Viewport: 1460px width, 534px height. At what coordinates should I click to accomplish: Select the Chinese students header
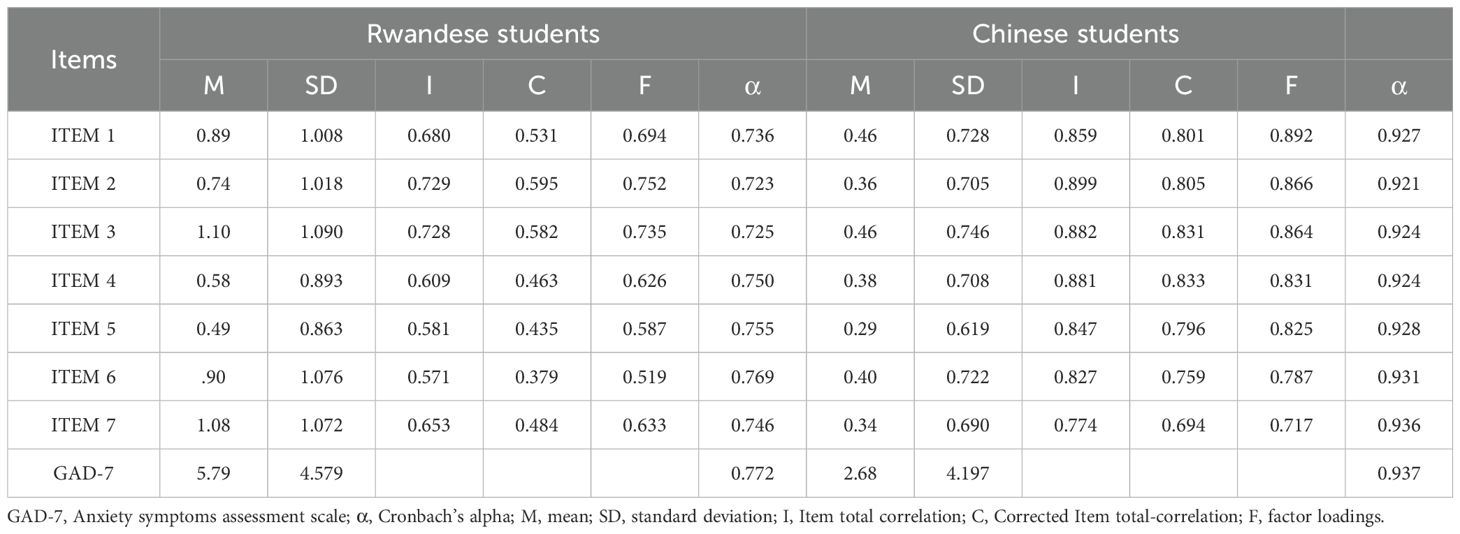(1076, 34)
